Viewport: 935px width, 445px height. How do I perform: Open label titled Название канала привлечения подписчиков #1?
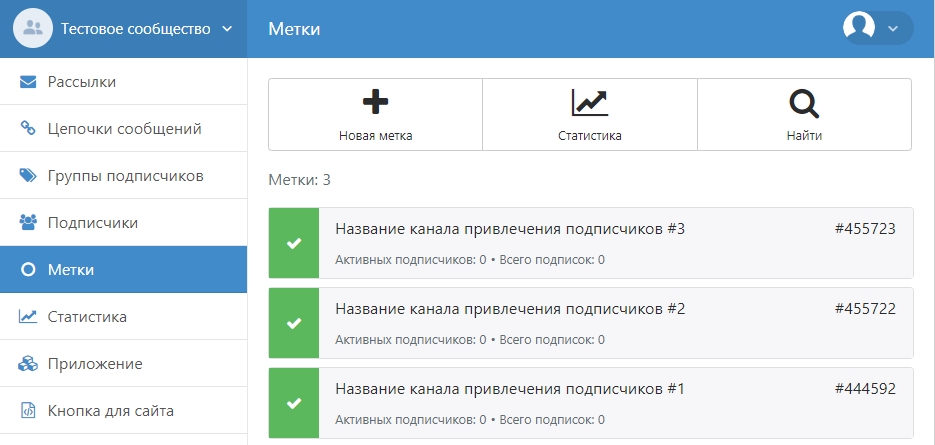pos(510,389)
